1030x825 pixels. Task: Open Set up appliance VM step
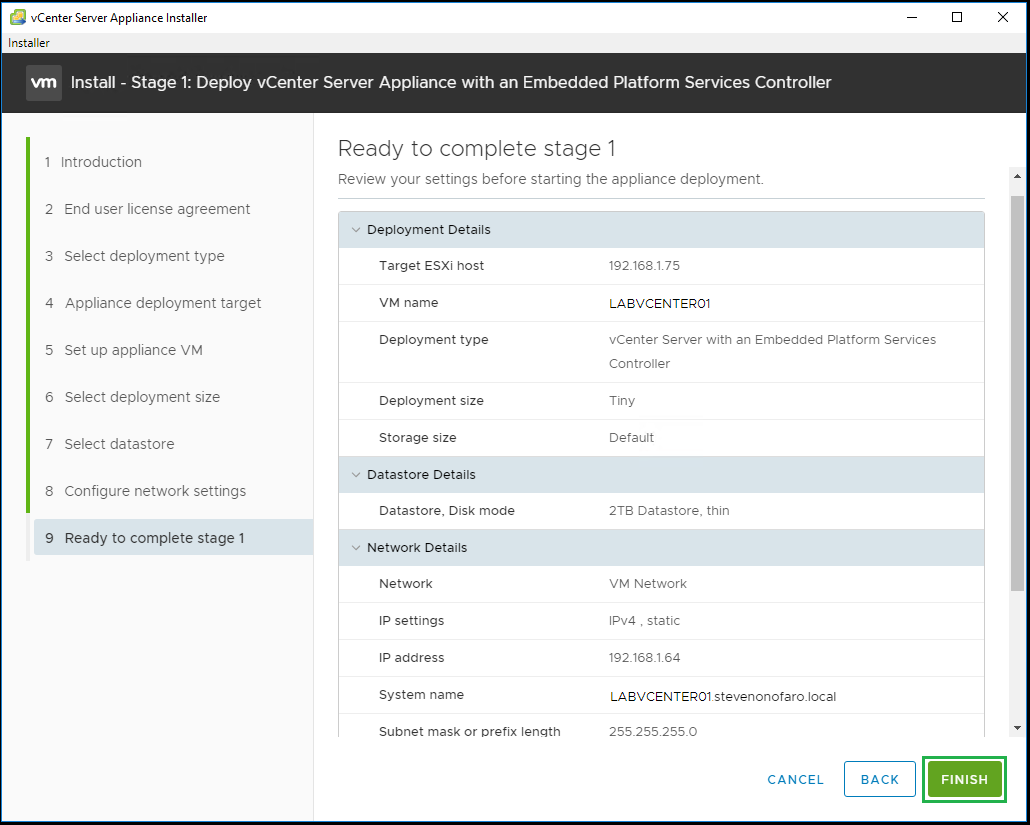133,350
